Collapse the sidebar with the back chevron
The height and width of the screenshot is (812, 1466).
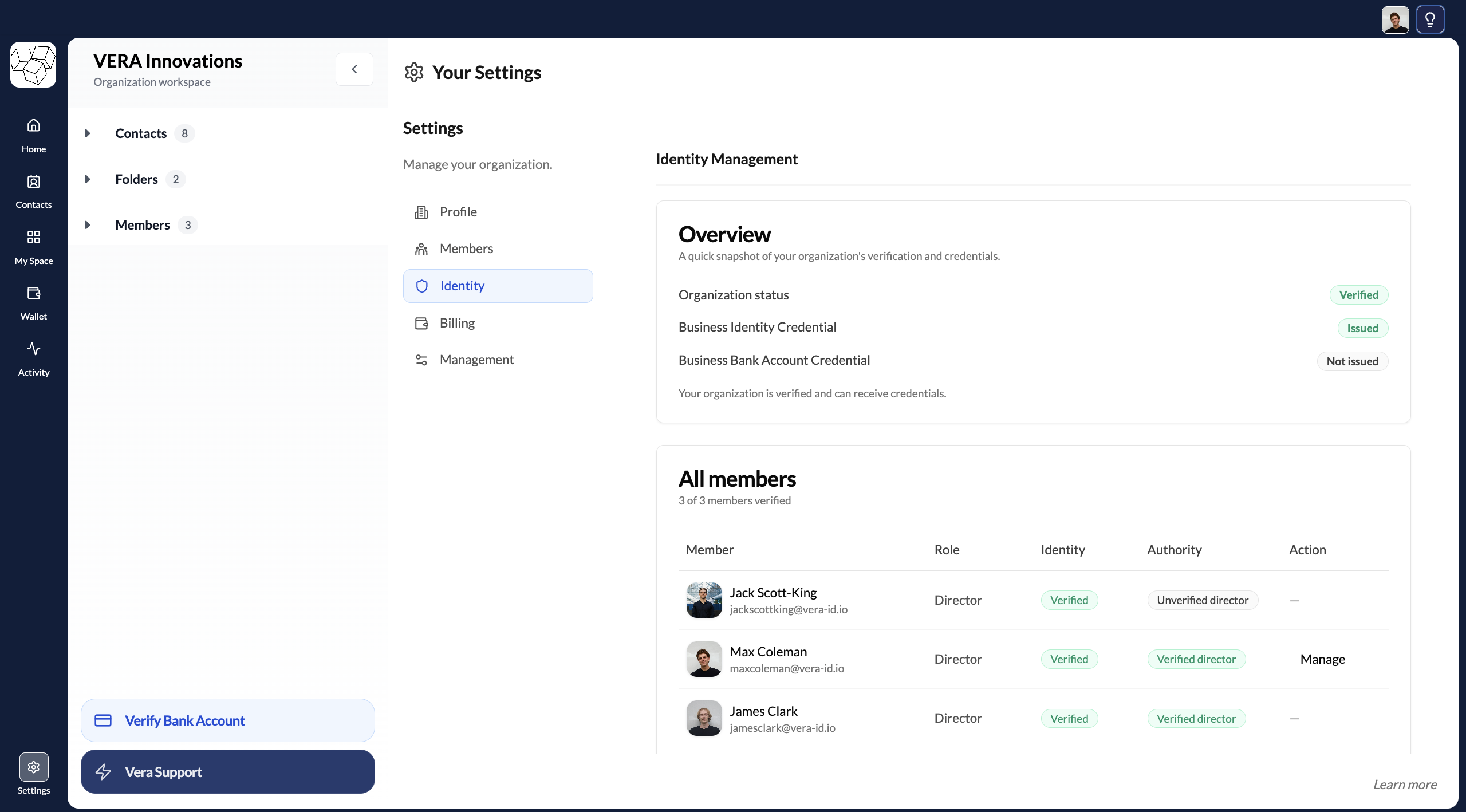354,69
